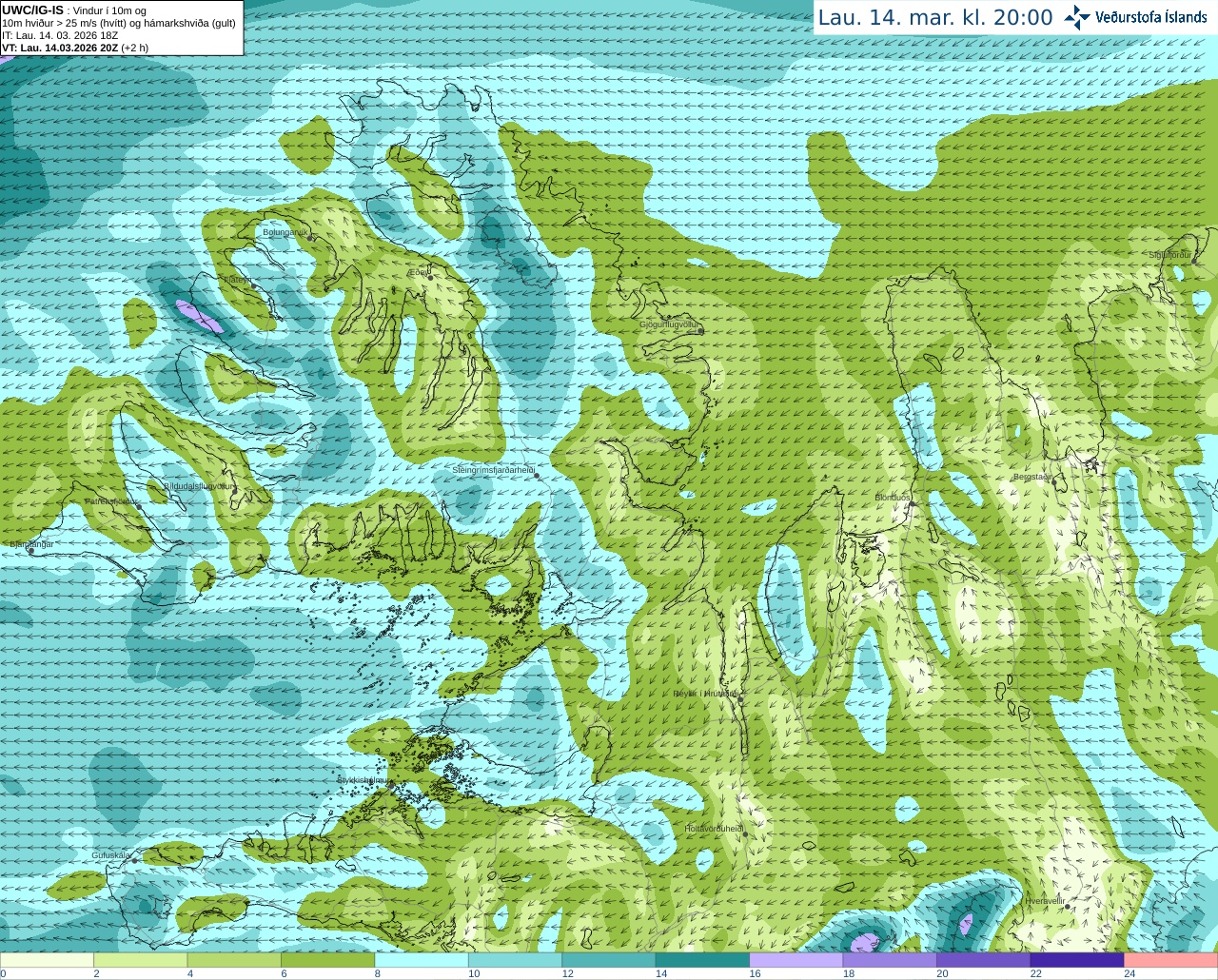1218x980 pixels.
Task: Select the 2–4 m/s light green legend swatch
Action: pyautogui.click(x=141, y=960)
